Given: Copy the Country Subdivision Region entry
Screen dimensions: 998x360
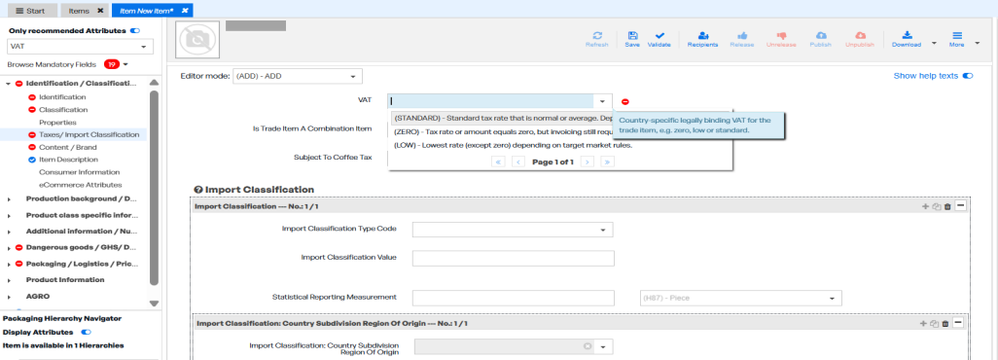Looking at the screenshot, I should [x=934, y=323].
